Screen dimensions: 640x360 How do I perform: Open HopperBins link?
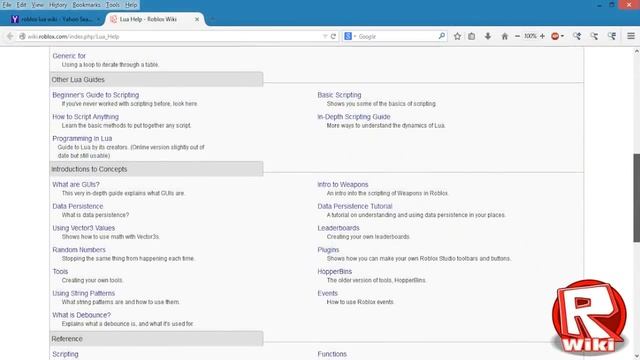coord(335,271)
